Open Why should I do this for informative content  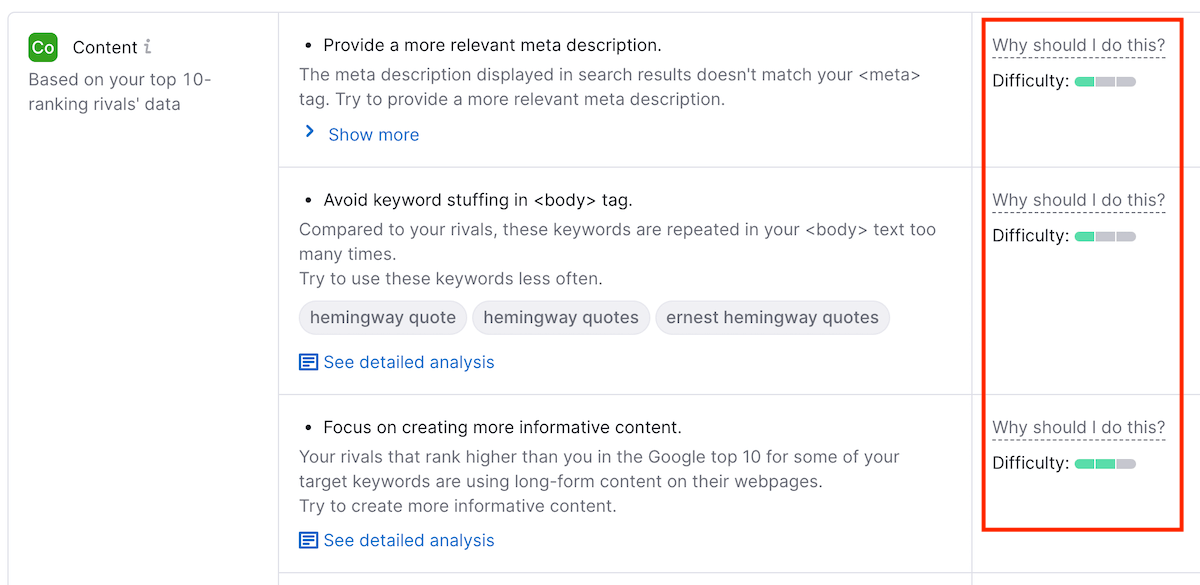pos(1078,427)
